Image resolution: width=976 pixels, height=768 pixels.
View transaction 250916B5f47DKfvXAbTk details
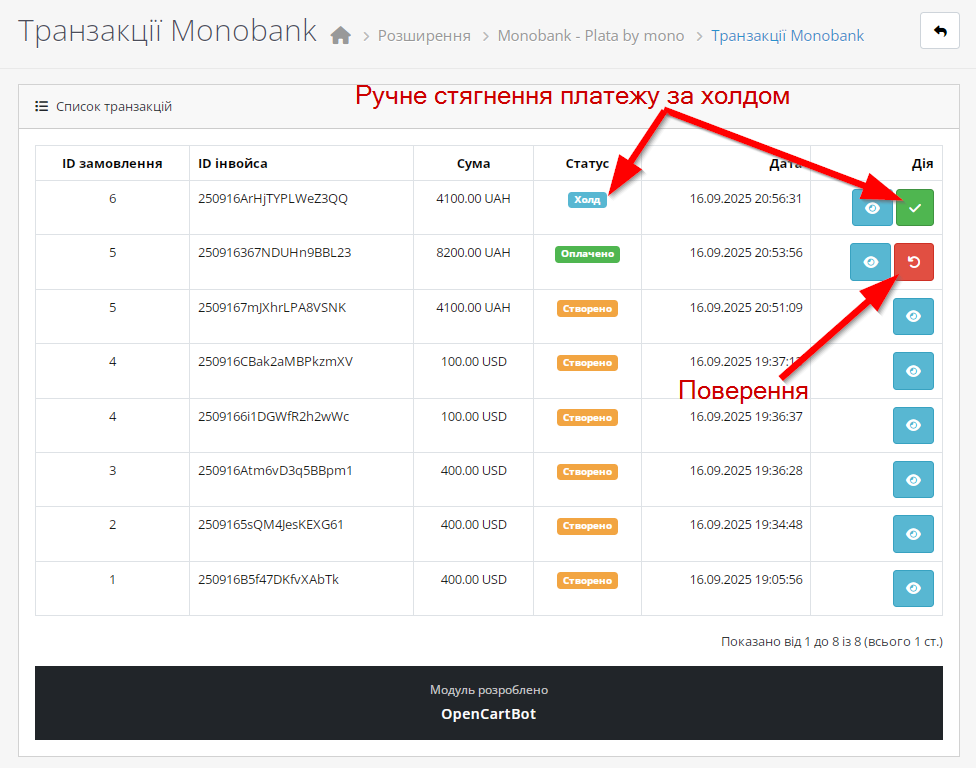click(x=913, y=588)
